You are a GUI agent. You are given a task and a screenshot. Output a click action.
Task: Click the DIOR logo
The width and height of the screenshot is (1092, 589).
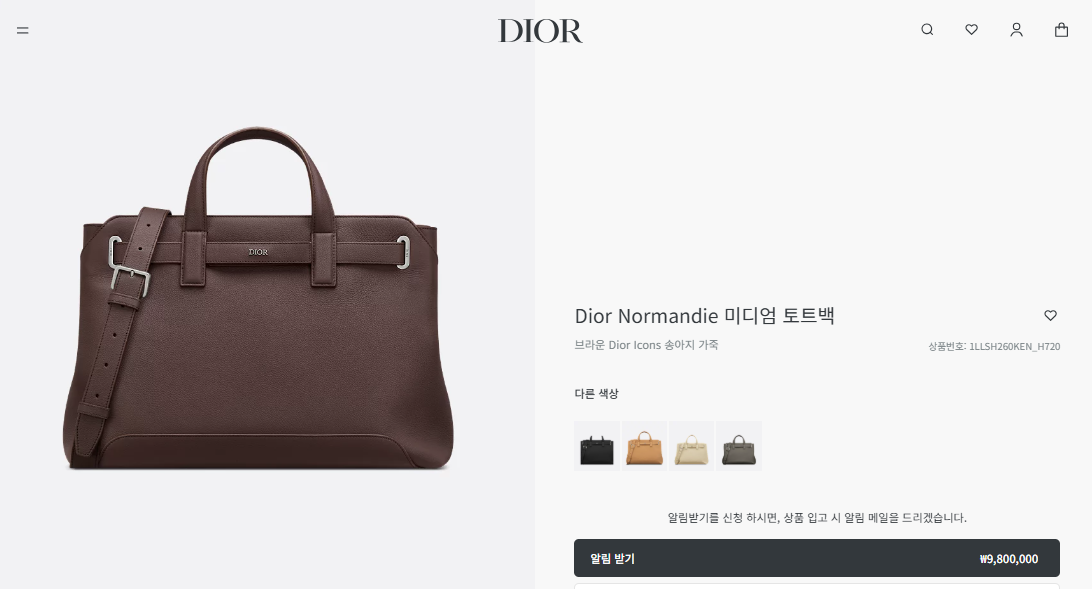point(540,31)
